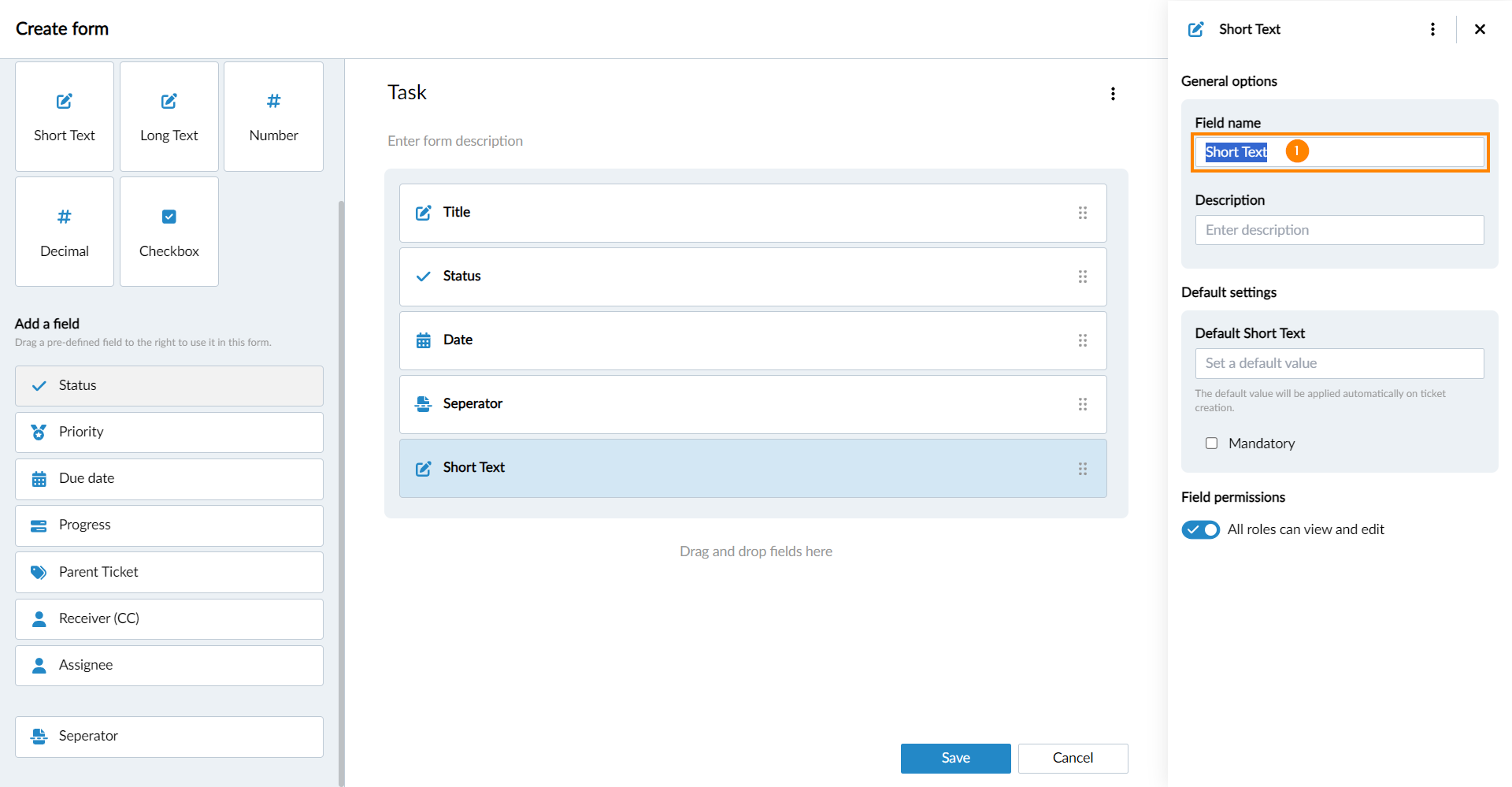Enable the Mandatory checkbox
This screenshot has width=1512, height=787.
tap(1211, 444)
